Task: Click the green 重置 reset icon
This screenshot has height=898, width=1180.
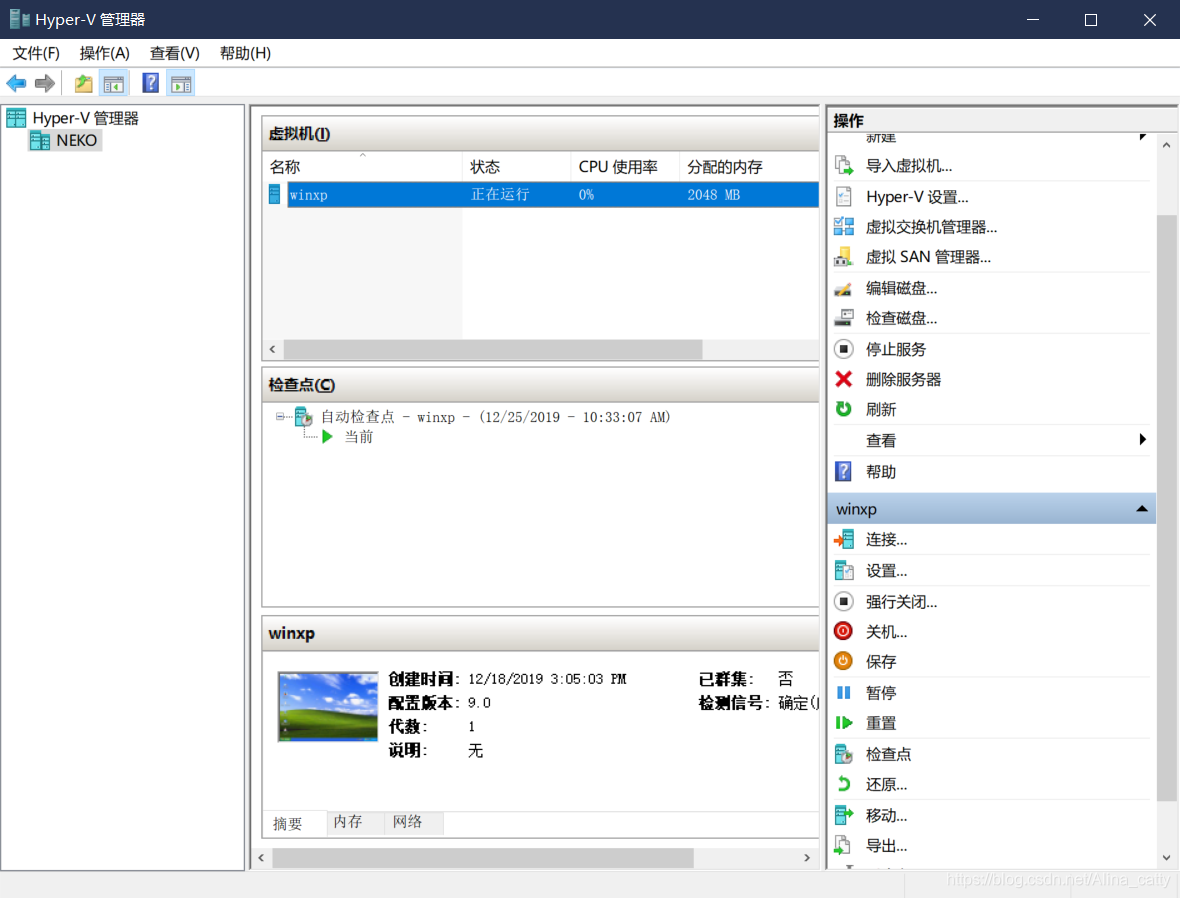Action: 844,723
